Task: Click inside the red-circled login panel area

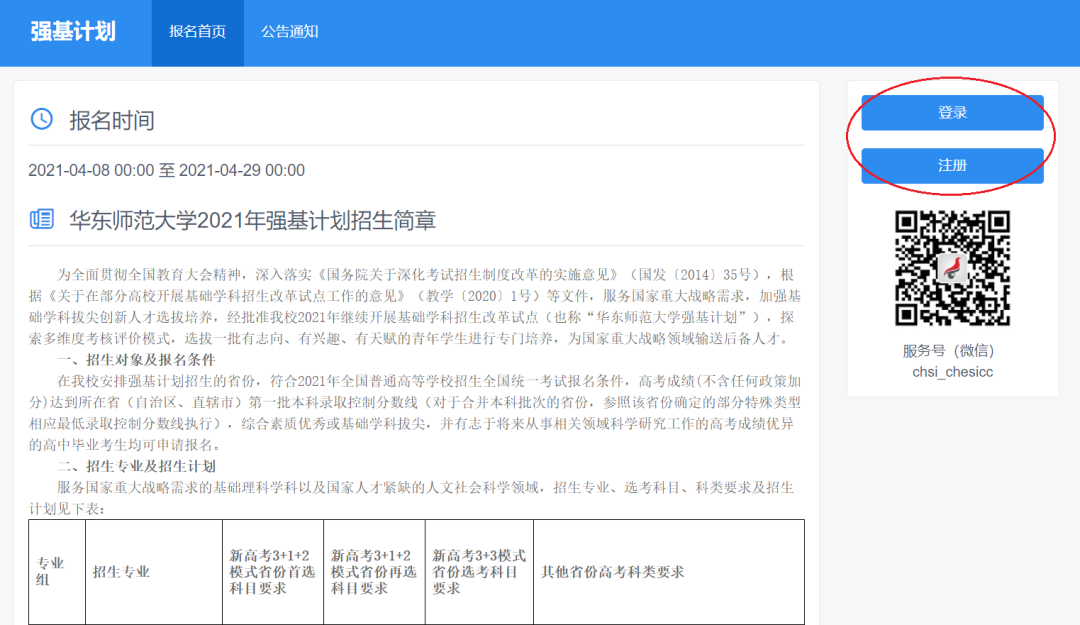Action: point(951,138)
